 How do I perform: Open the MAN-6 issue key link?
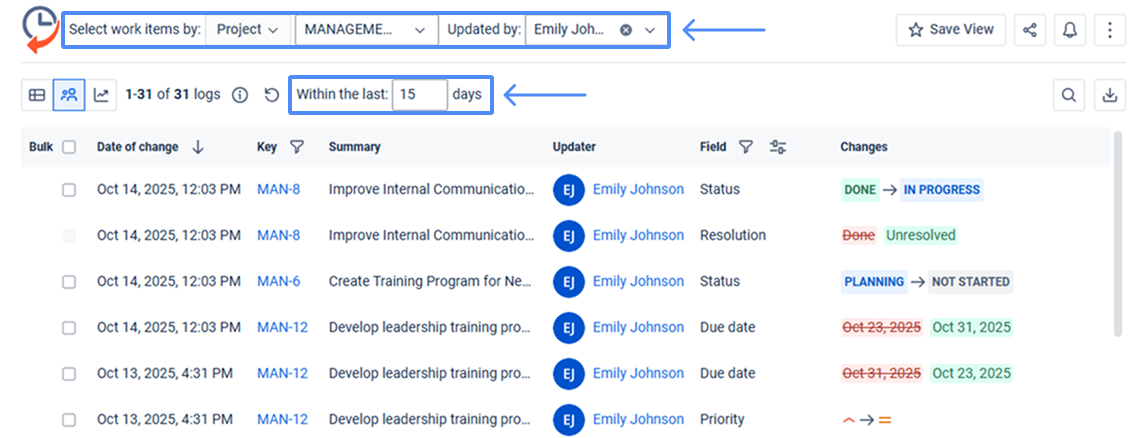click(278, 282)
